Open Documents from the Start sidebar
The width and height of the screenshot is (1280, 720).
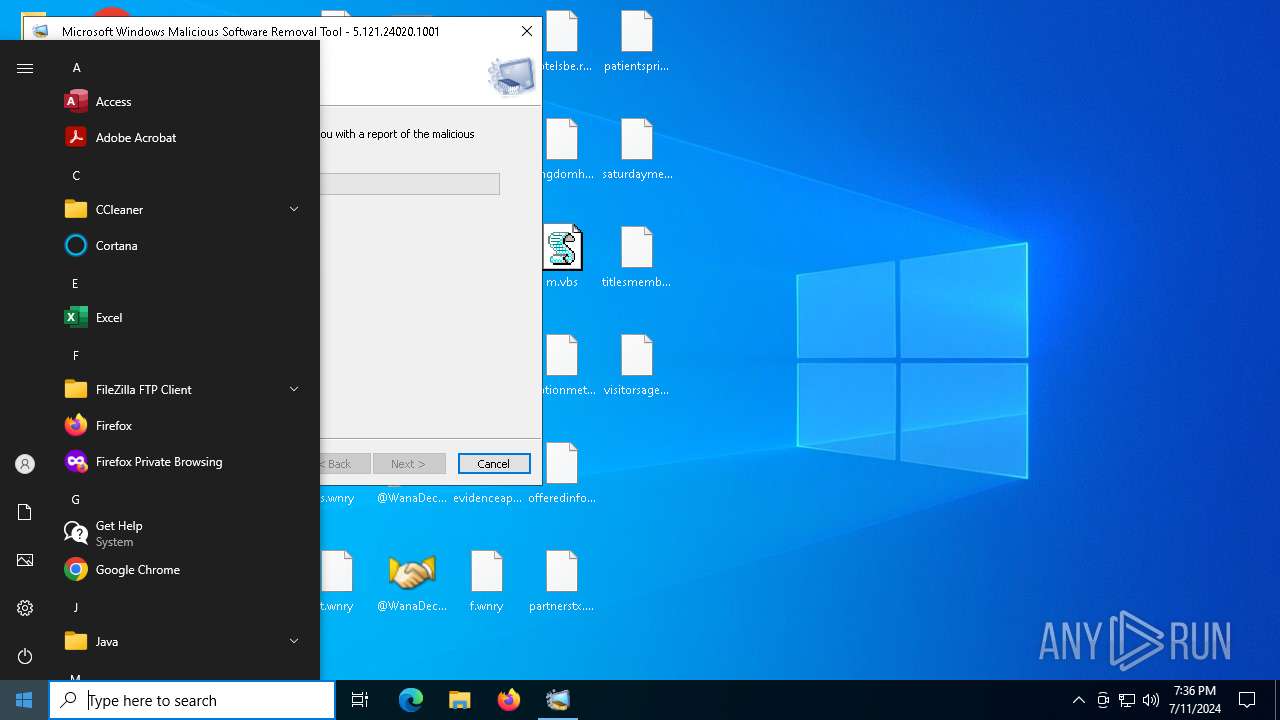[x=25, y=512]
